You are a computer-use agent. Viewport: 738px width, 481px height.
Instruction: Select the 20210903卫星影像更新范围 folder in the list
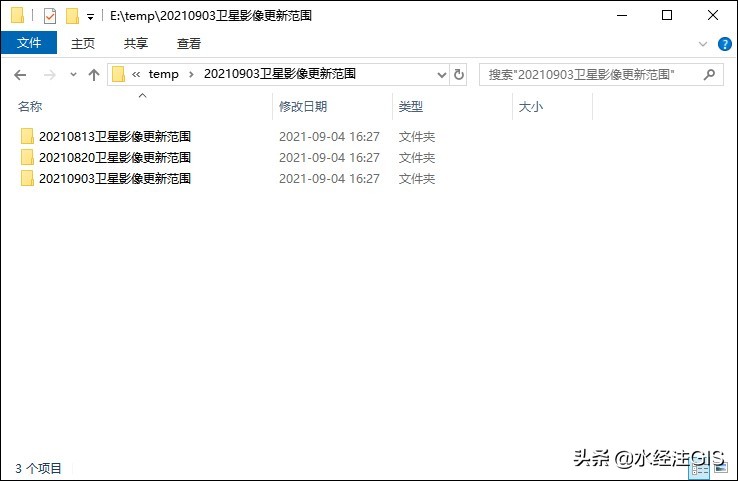click(x=115, y=179)
